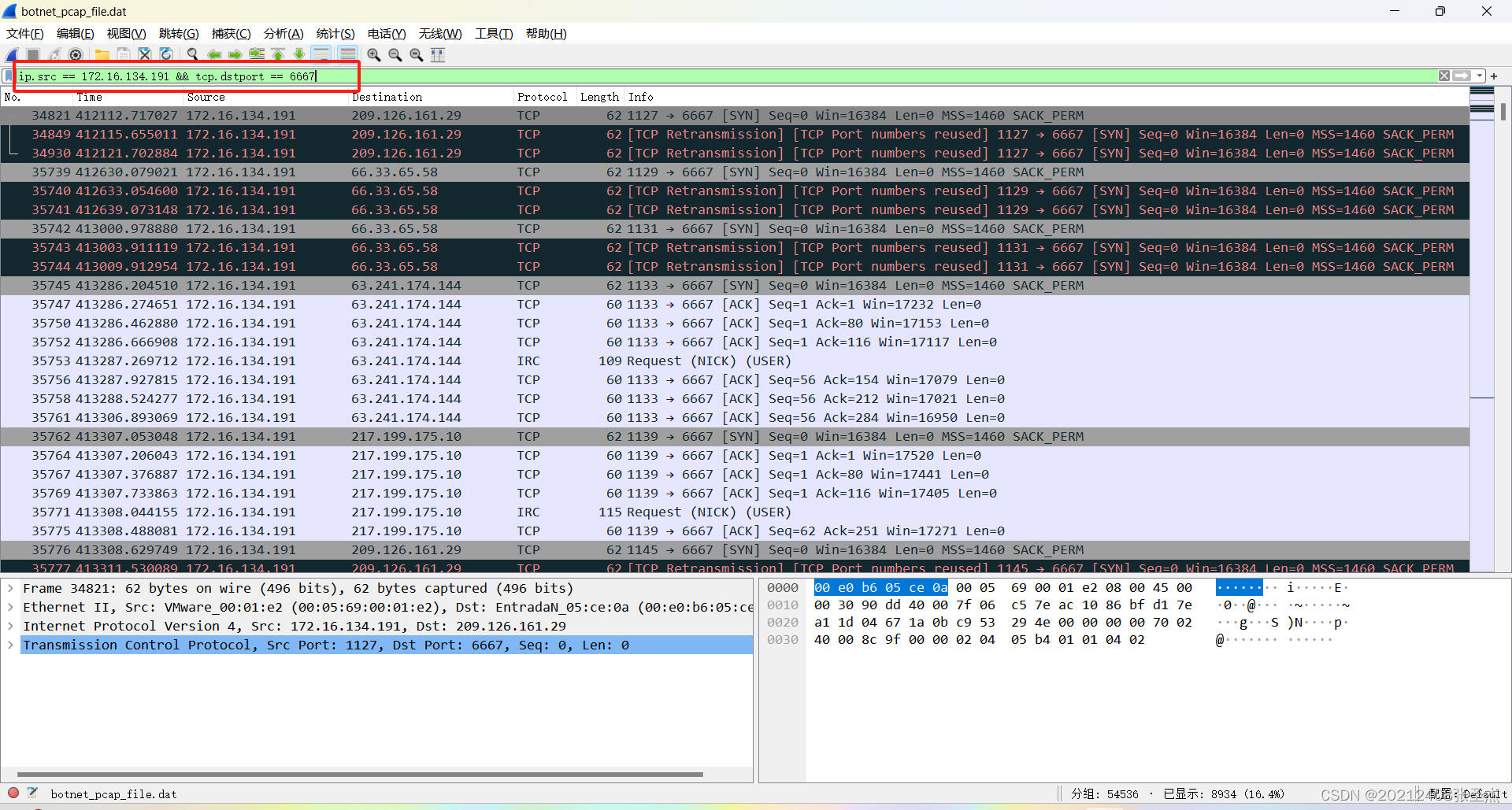Sort by the Length column header
Viewport: 1512px width, 810px height.
[601, 97]
